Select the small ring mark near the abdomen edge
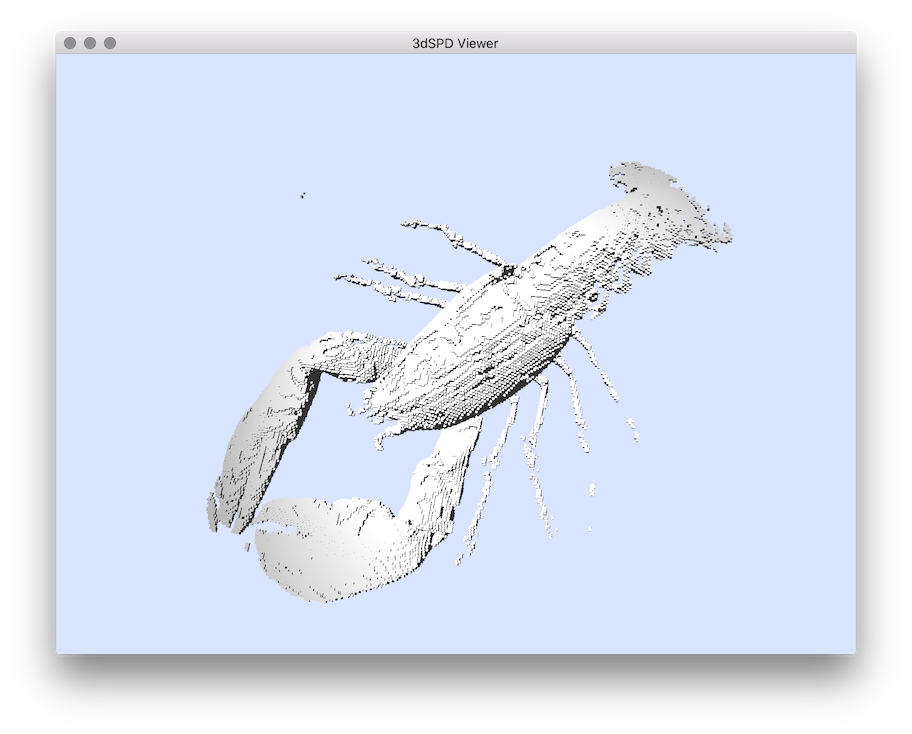 click(593, 297)
